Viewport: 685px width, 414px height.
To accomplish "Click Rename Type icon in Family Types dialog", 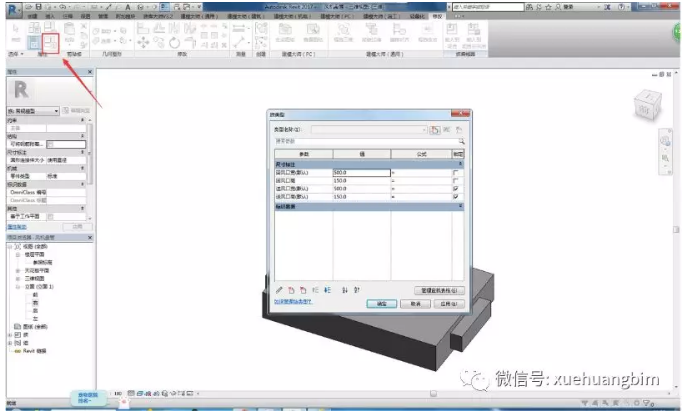I will click(447, 130).
